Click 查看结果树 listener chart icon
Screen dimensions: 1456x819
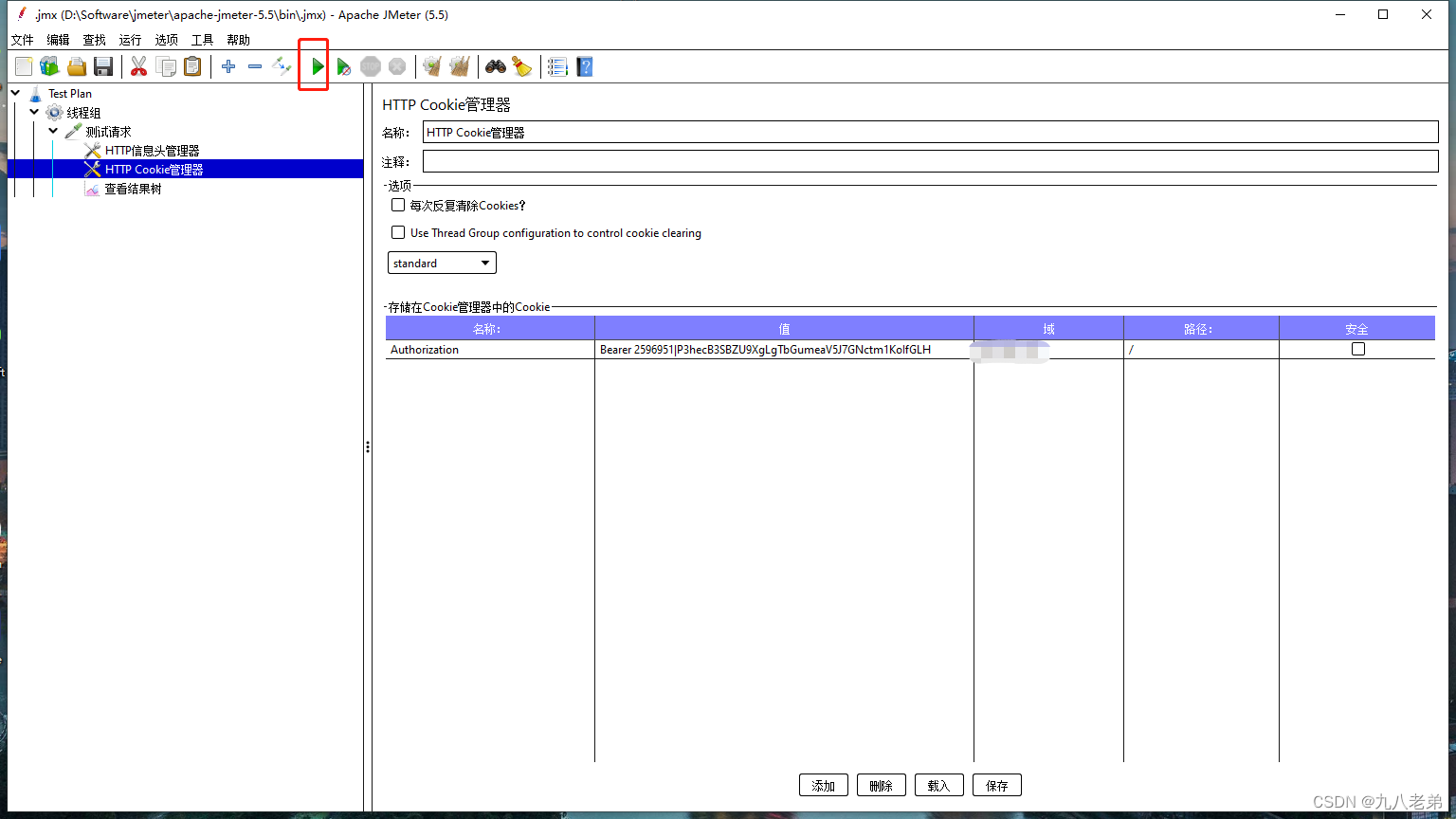tap(92, 189)
